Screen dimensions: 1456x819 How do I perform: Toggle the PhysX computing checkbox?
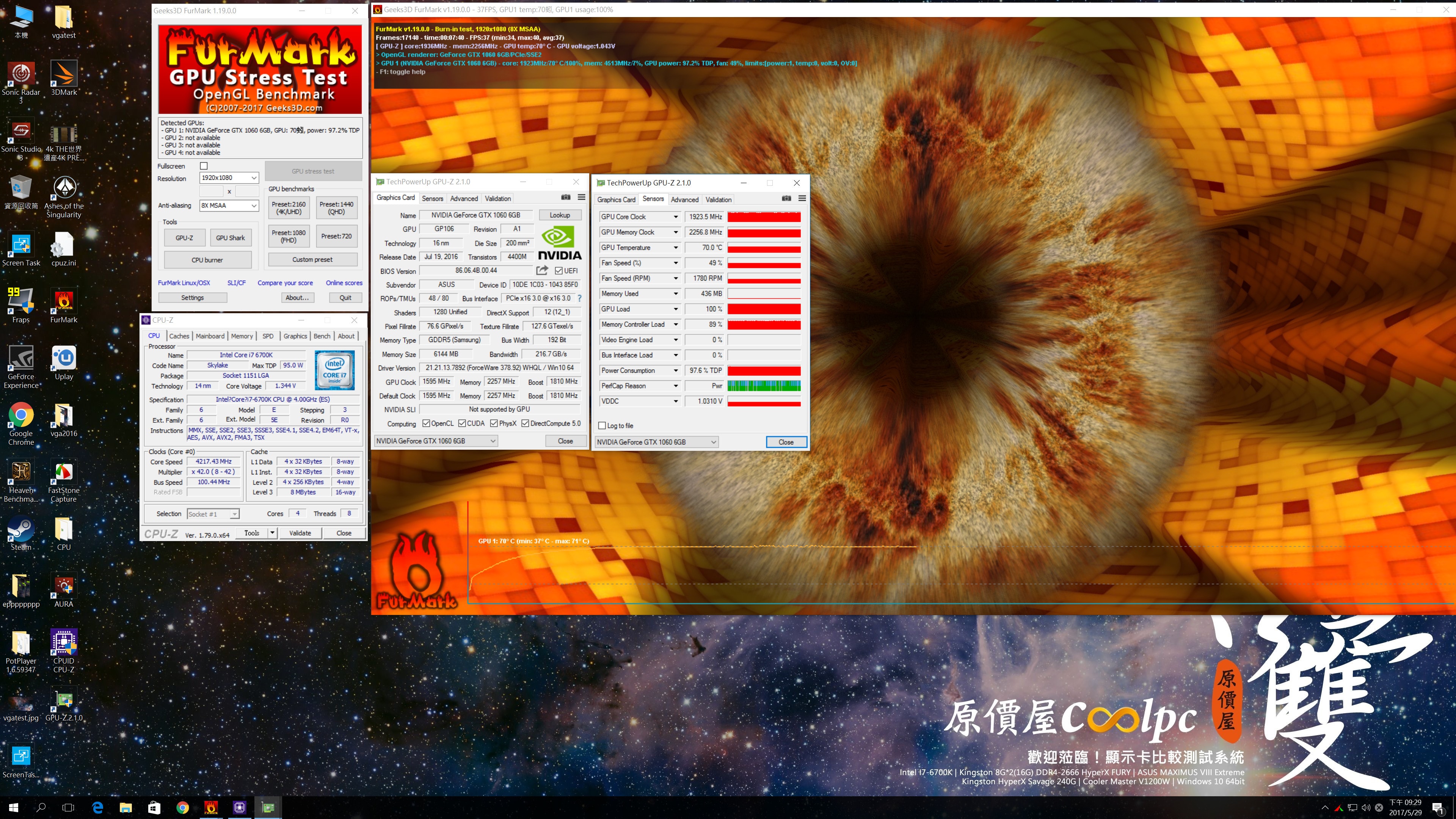tap(494, 424)
